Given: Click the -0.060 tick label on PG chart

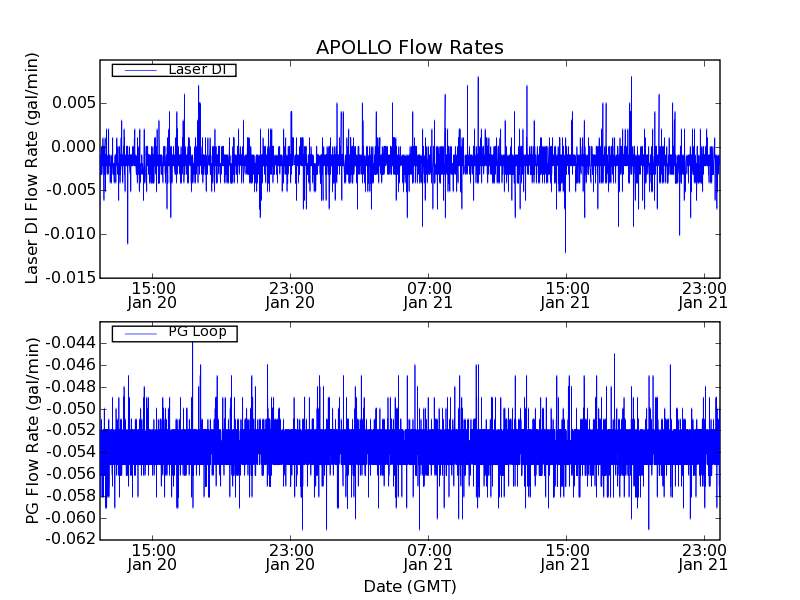Looking at the screenshot, I should (x=70, y=518).
